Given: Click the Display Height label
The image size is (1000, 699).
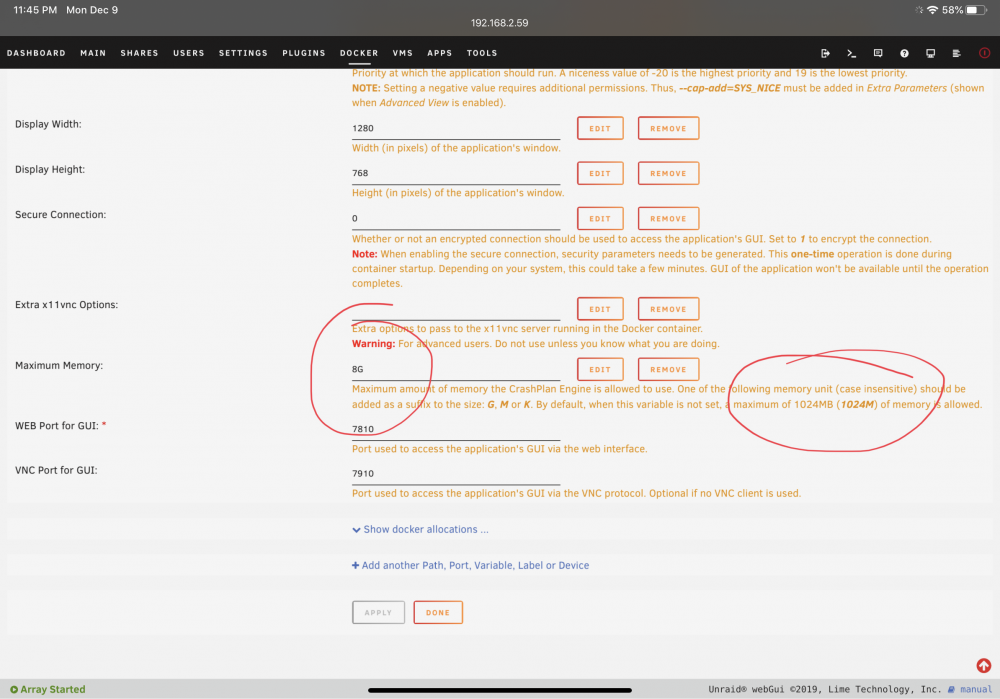Looking at the screenshot, I should (x=50, y=170).
